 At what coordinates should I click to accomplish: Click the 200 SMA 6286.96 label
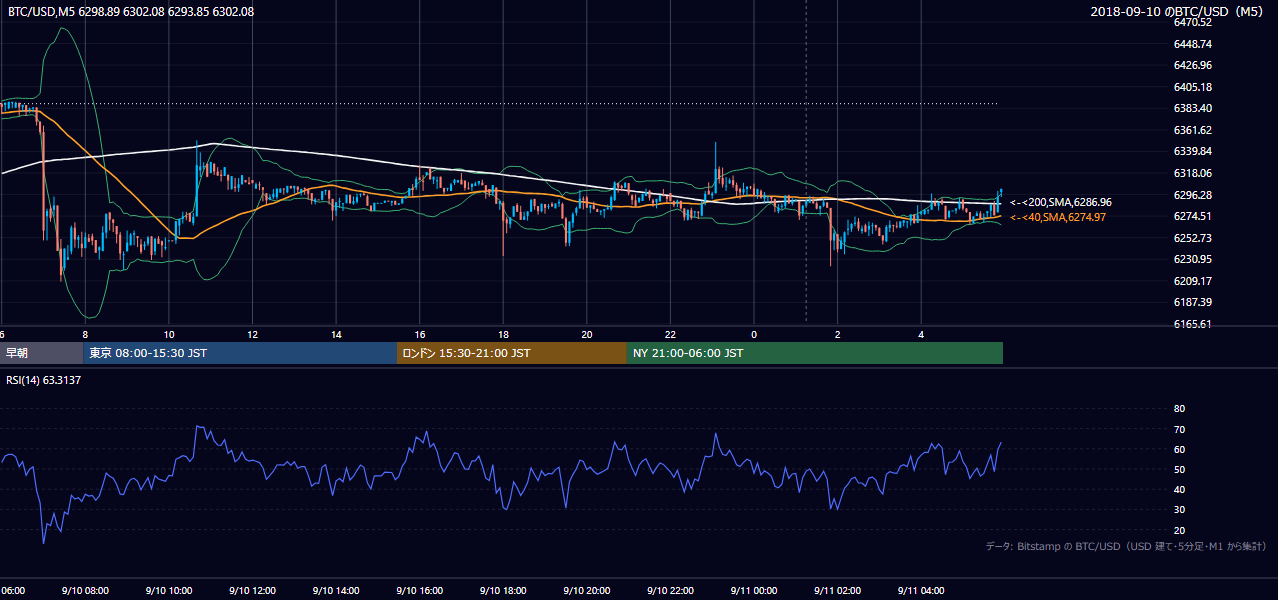(x=1060, y=202)
